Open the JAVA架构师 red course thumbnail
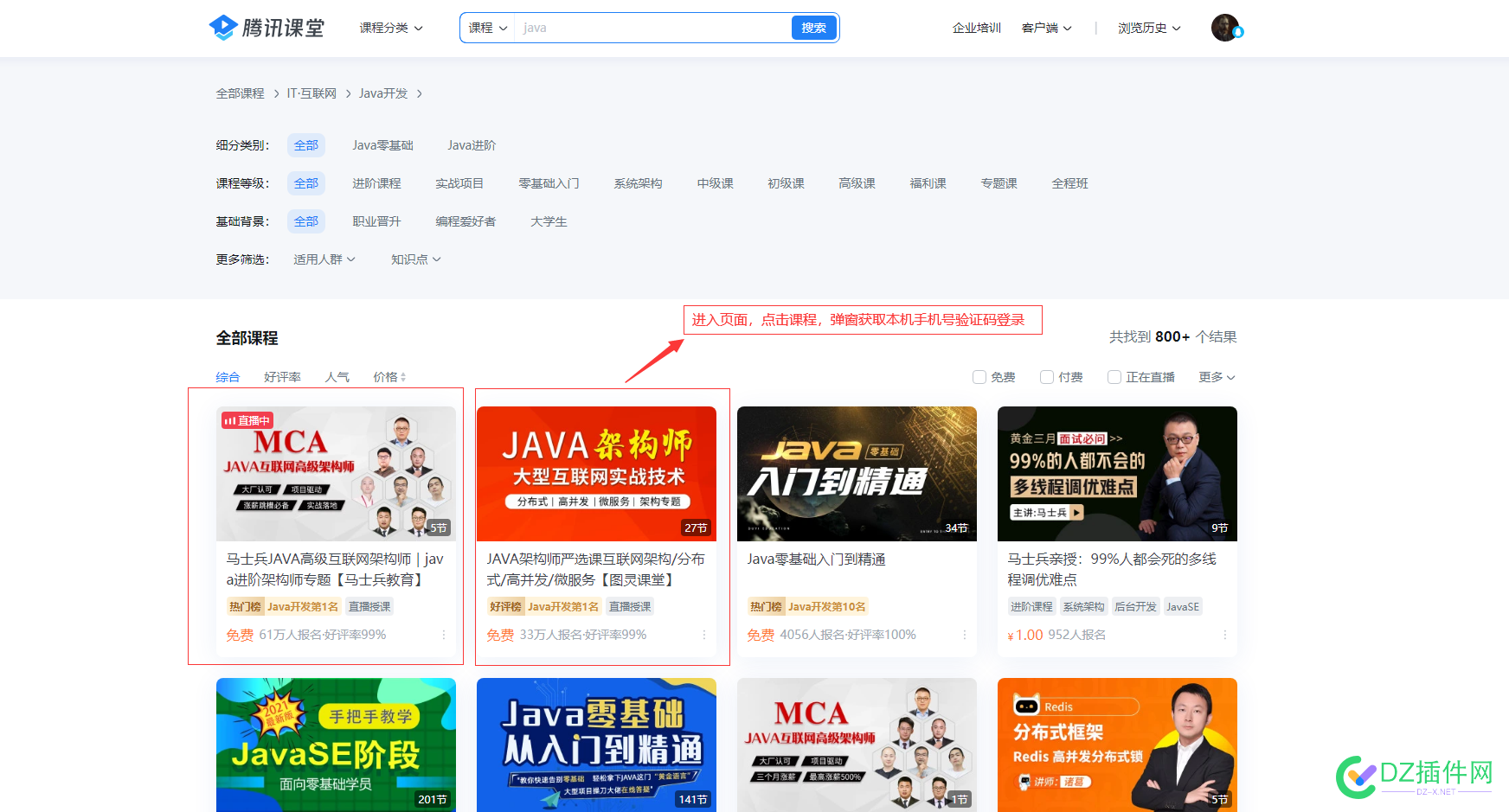Image resolution: width=1509 pixels, height=812 pixels. [596, 474]
